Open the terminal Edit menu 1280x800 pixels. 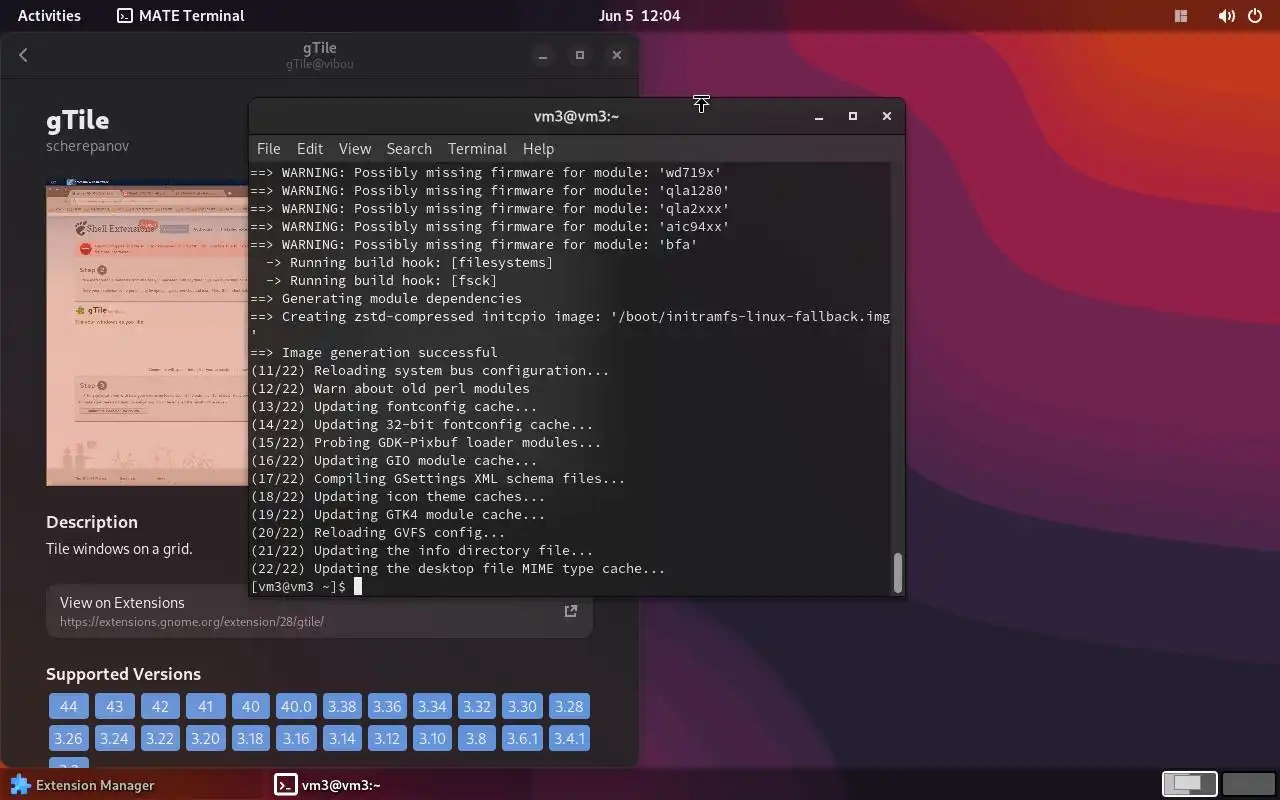310,148
